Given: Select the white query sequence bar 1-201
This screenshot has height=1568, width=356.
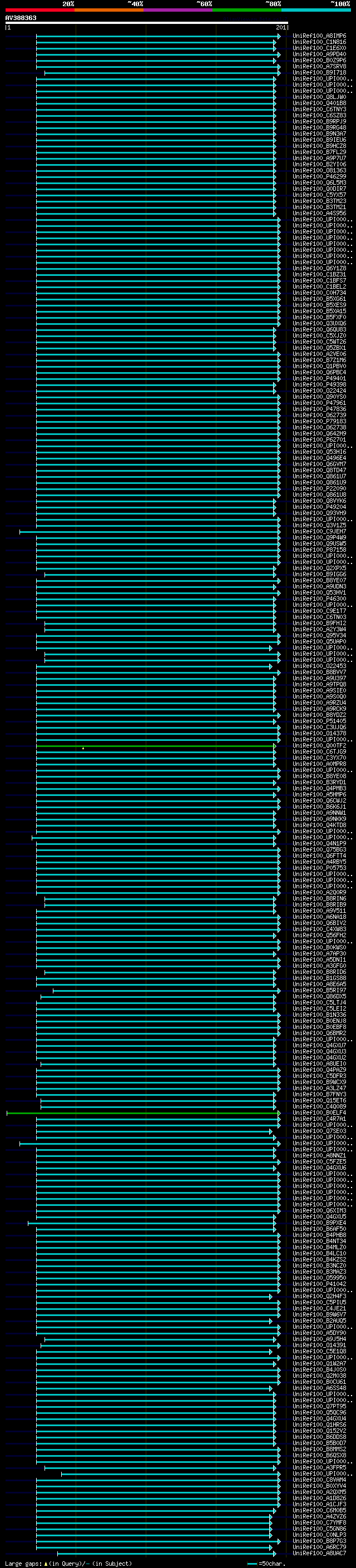Looking at the screenshot, I should click(x=147, y=23).
